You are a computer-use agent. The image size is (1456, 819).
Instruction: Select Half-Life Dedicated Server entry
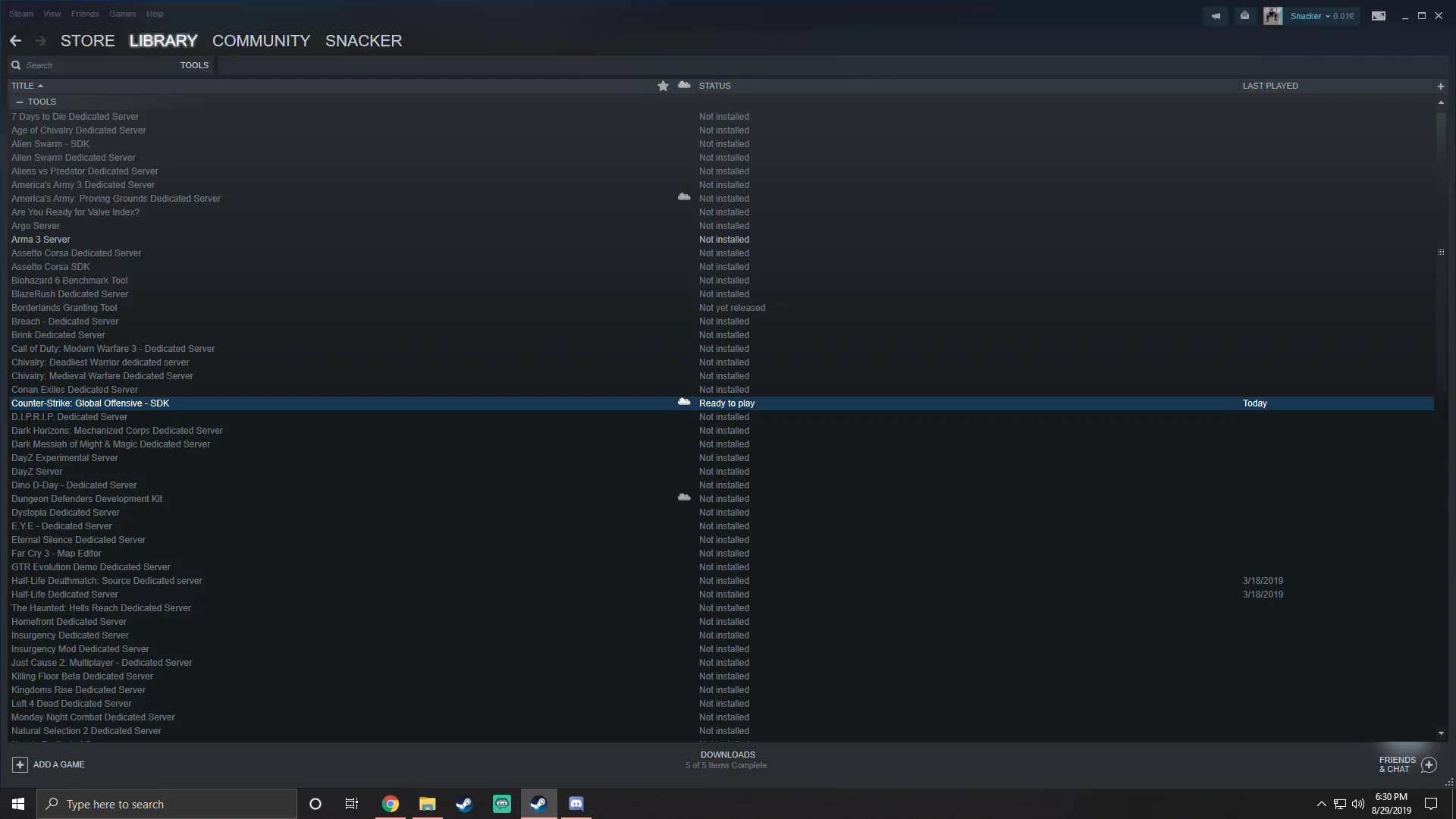64,595
